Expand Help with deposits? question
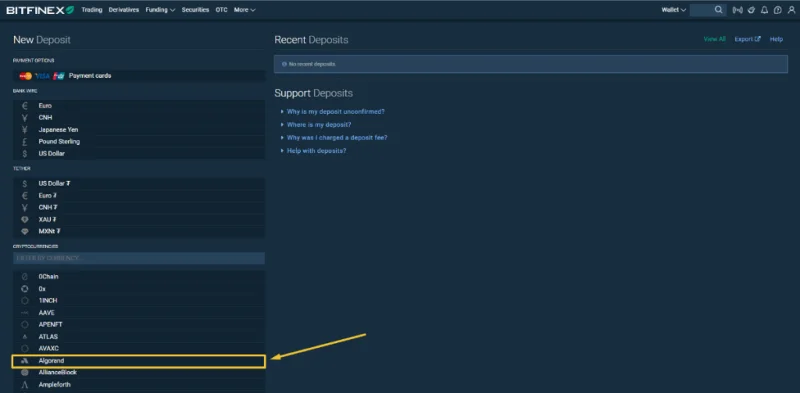Screen dimensions: 800x393 click(x=316, y=151)
